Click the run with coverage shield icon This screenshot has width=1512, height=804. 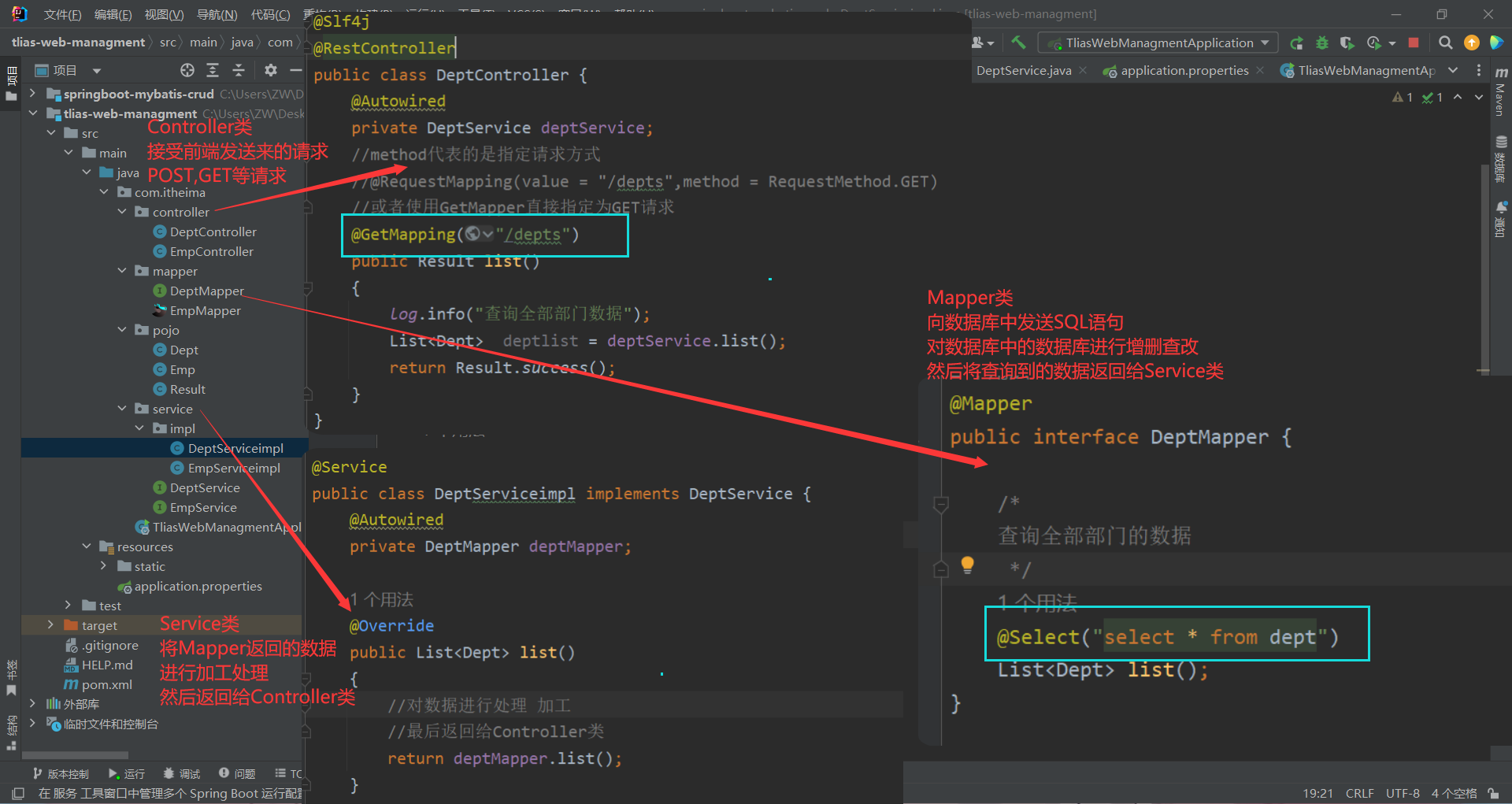pyautogui.click(x=1347, y=43)
